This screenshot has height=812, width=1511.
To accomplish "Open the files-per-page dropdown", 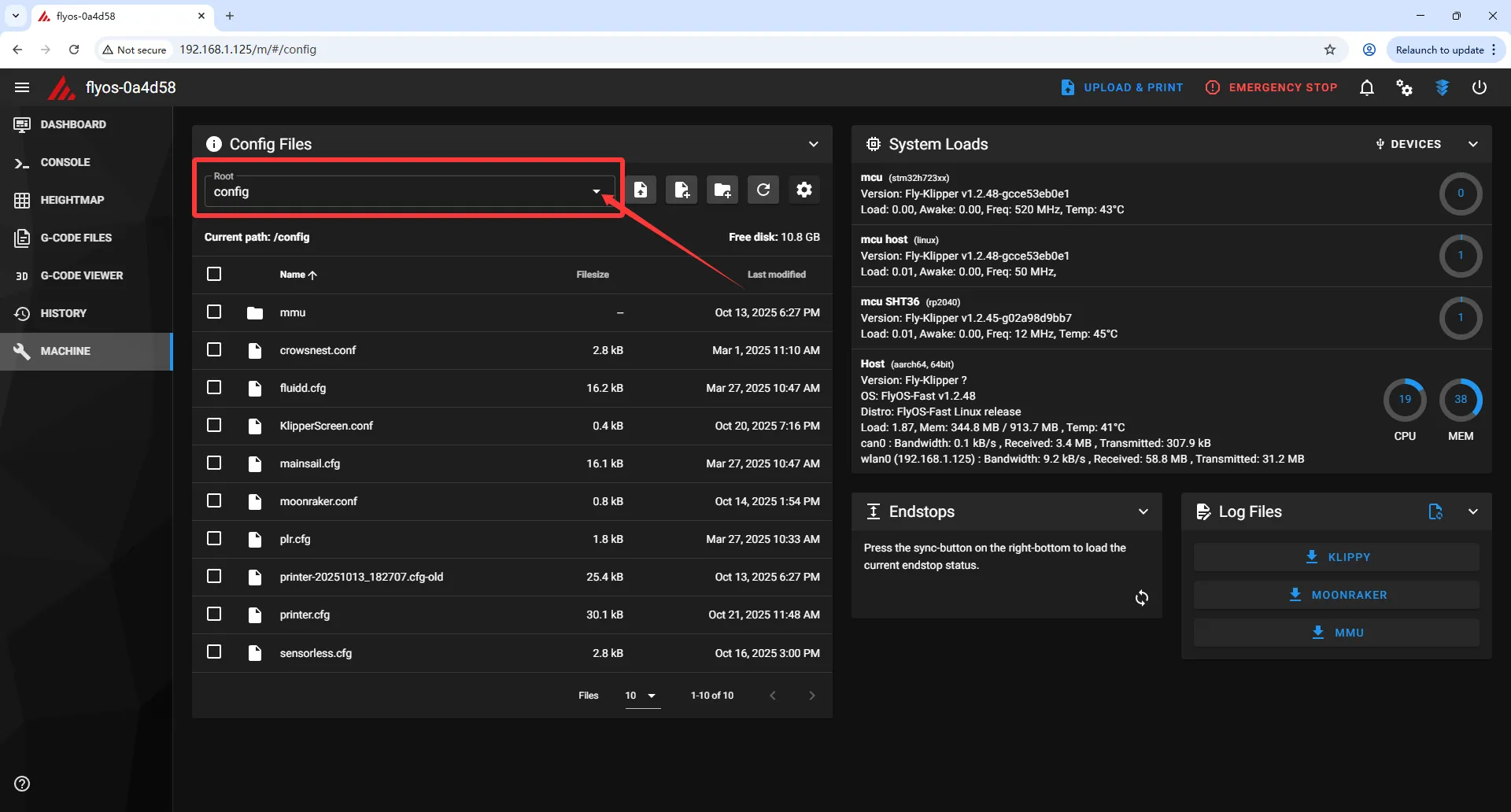I will pyautogui.click(x=641, y=696).
